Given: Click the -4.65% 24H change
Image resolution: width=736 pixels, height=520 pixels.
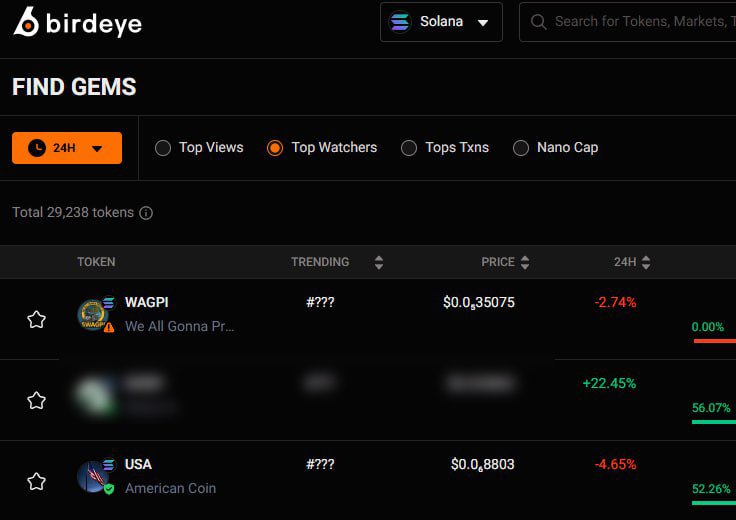Looking at the screenshot, I should point(615,464).
